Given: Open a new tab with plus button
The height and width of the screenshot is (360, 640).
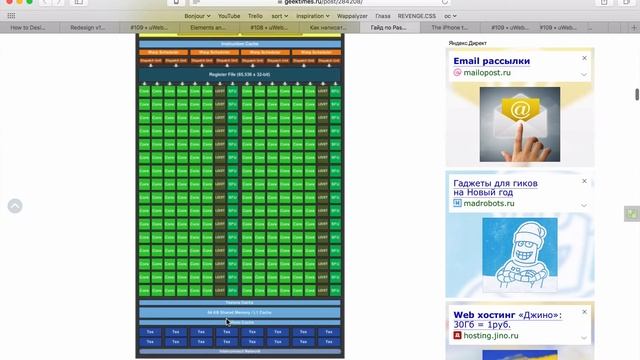Looking at the screenshot, I should pos(634,28).
